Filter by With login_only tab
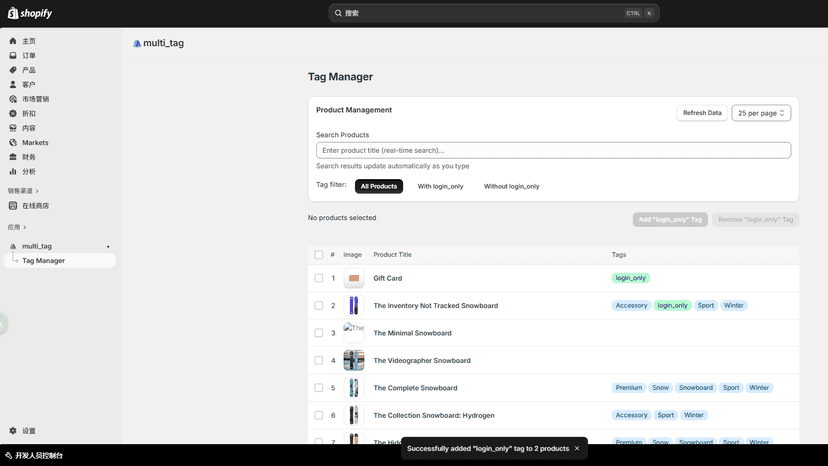Screen dimensions: 828x466 440,187
